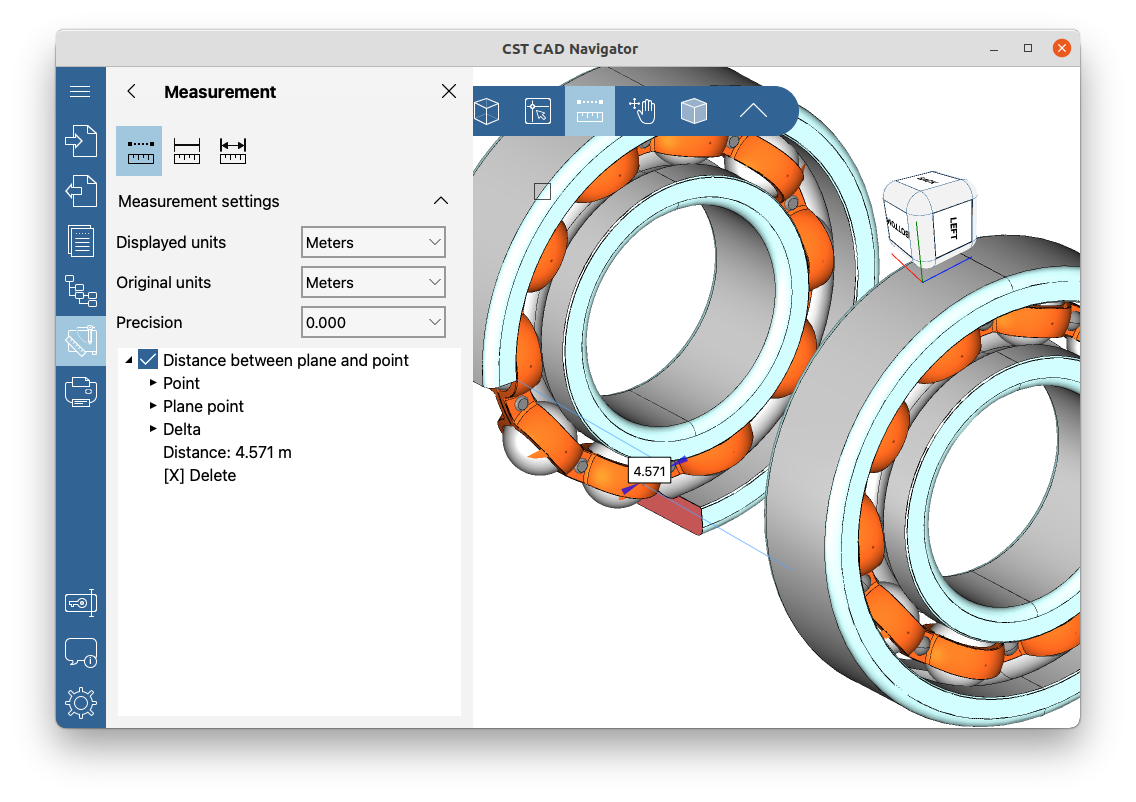Select the third distance-arrows measurement mode icon
Image resolution: width=1136 pixels, height=802 pixels.
(233, 151)
